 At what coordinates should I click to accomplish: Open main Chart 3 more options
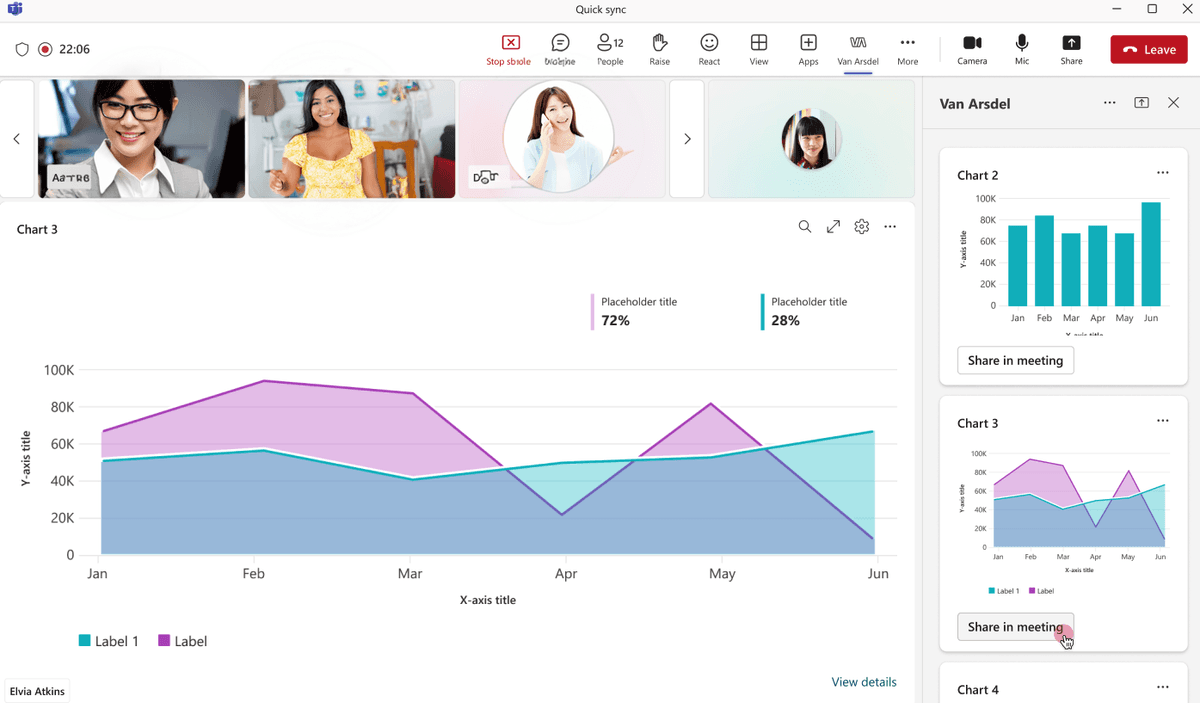click(x=890, y=227)
